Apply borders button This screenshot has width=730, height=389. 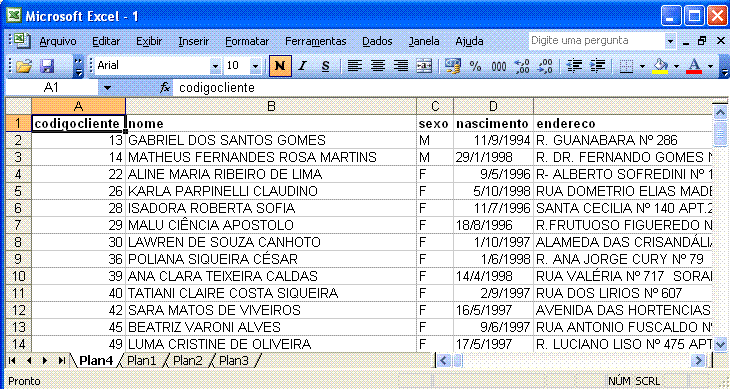627,67
